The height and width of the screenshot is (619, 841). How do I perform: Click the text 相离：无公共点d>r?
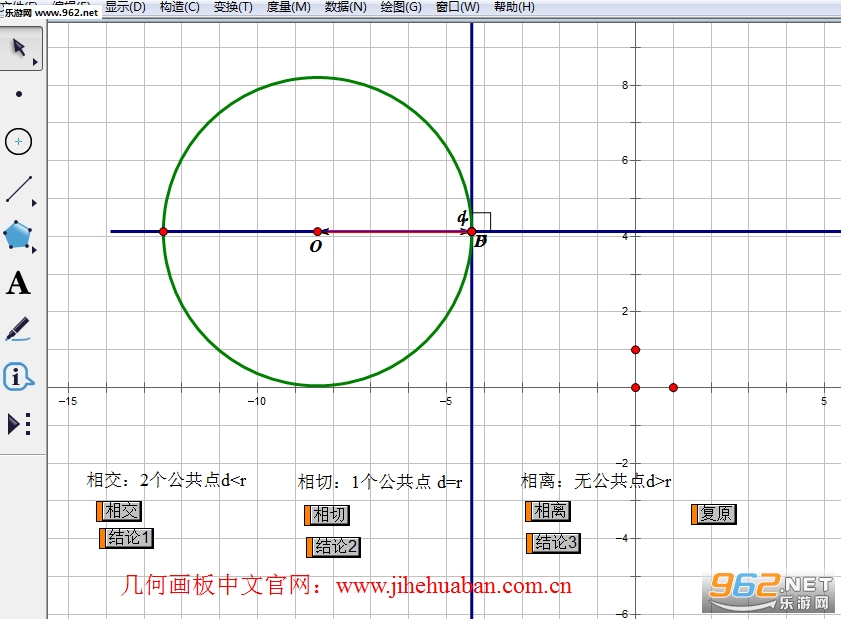tap(596, 481)
